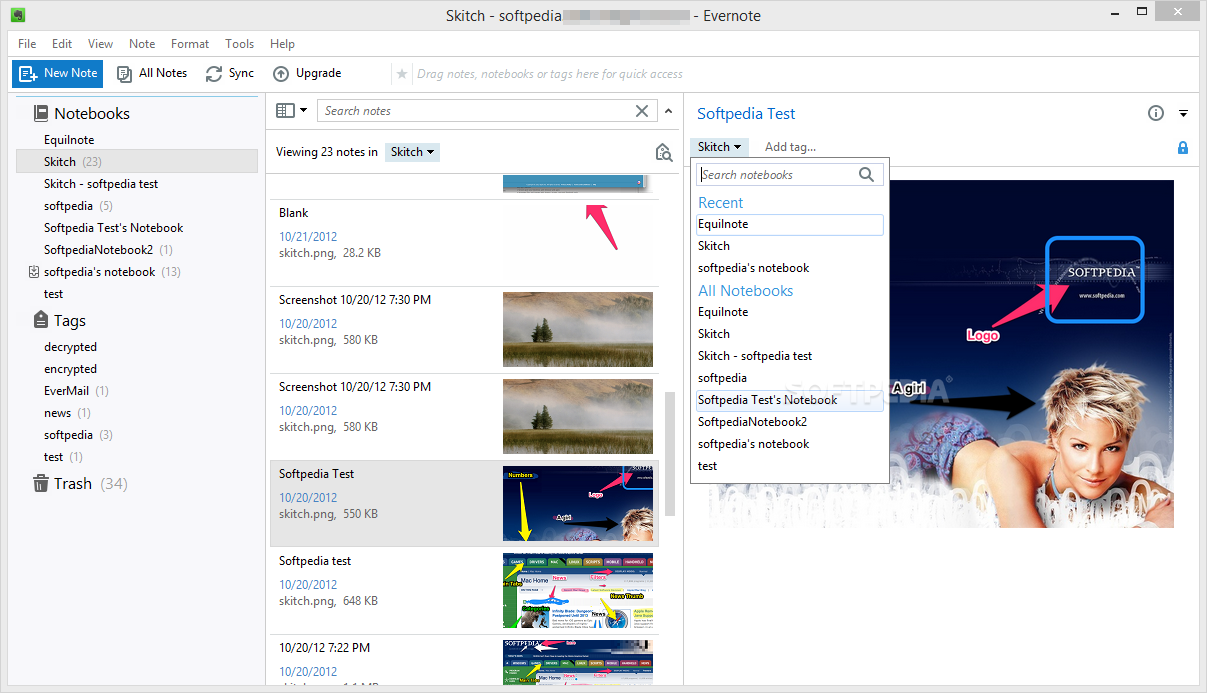Open All Notes view
The image size is (1207, 693).
(x=152, y=73)
